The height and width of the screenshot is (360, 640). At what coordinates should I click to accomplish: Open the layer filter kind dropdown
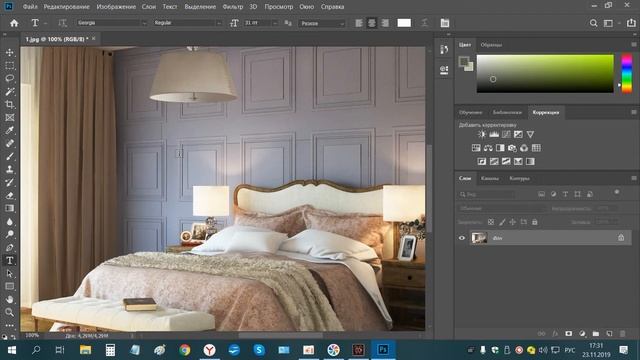[487, 195]
